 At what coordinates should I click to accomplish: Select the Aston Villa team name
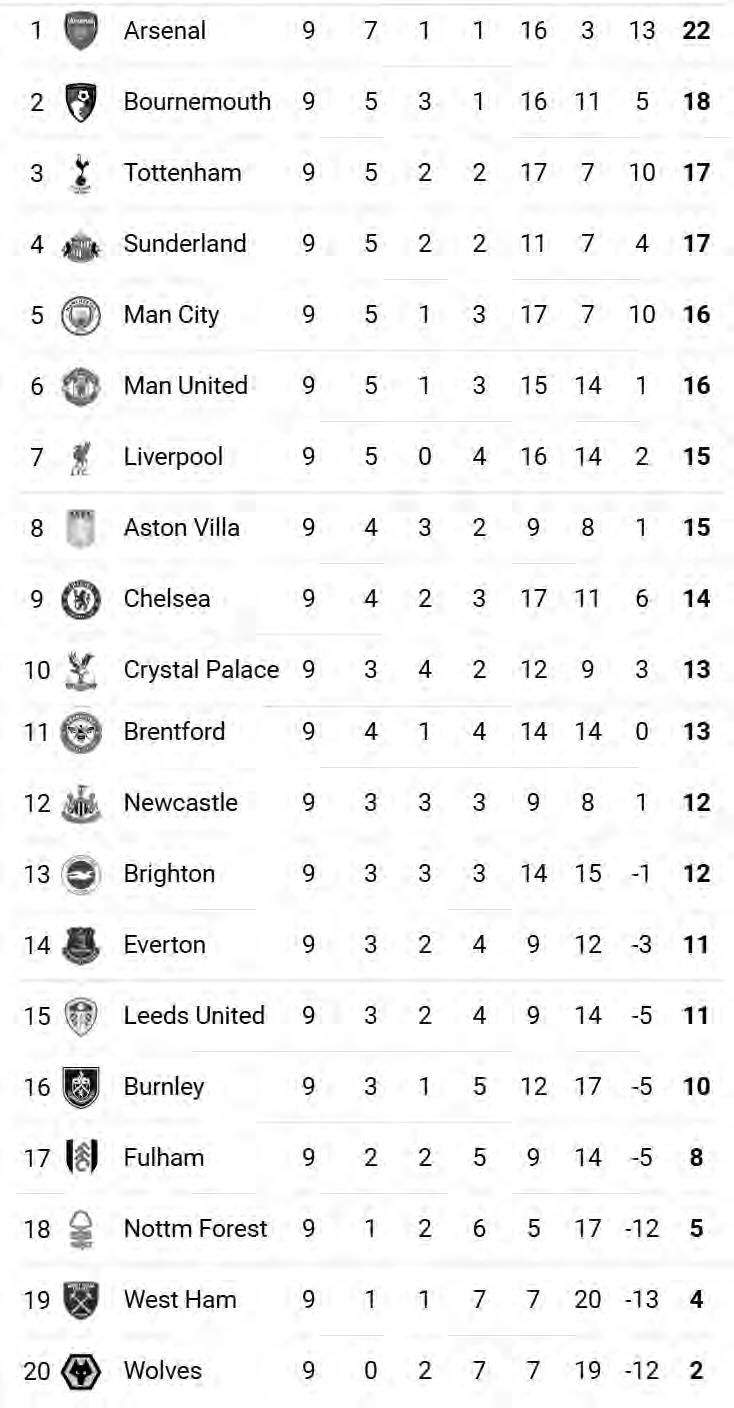coord(182,527)
